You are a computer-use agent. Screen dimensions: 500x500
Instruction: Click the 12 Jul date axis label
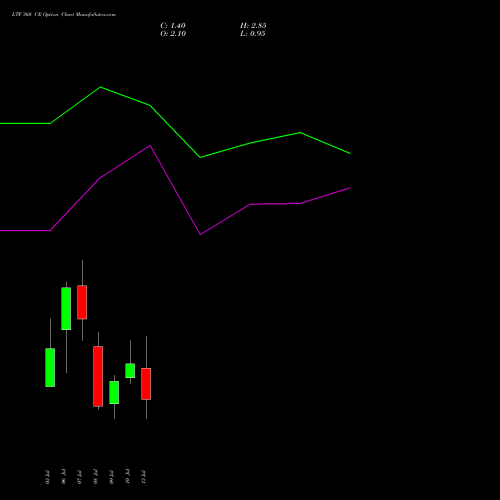coord(143,477)
